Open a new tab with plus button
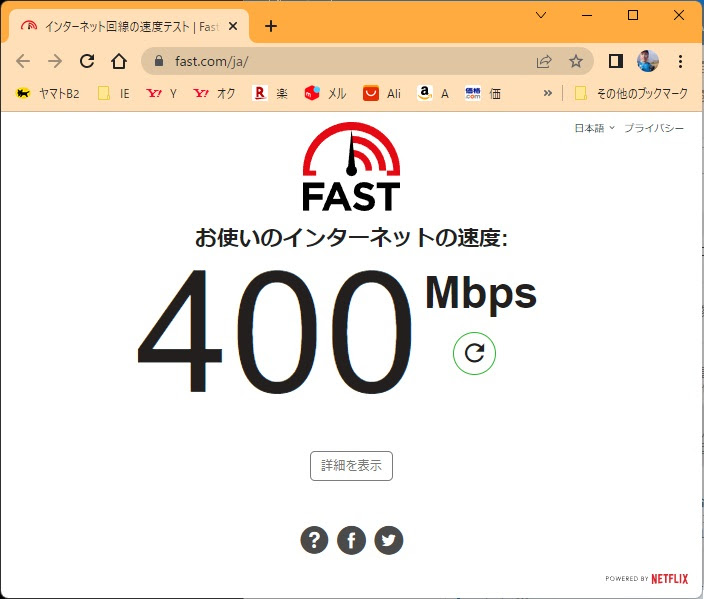The width and height of the screenshot is (704, 599). pos(271,26)
